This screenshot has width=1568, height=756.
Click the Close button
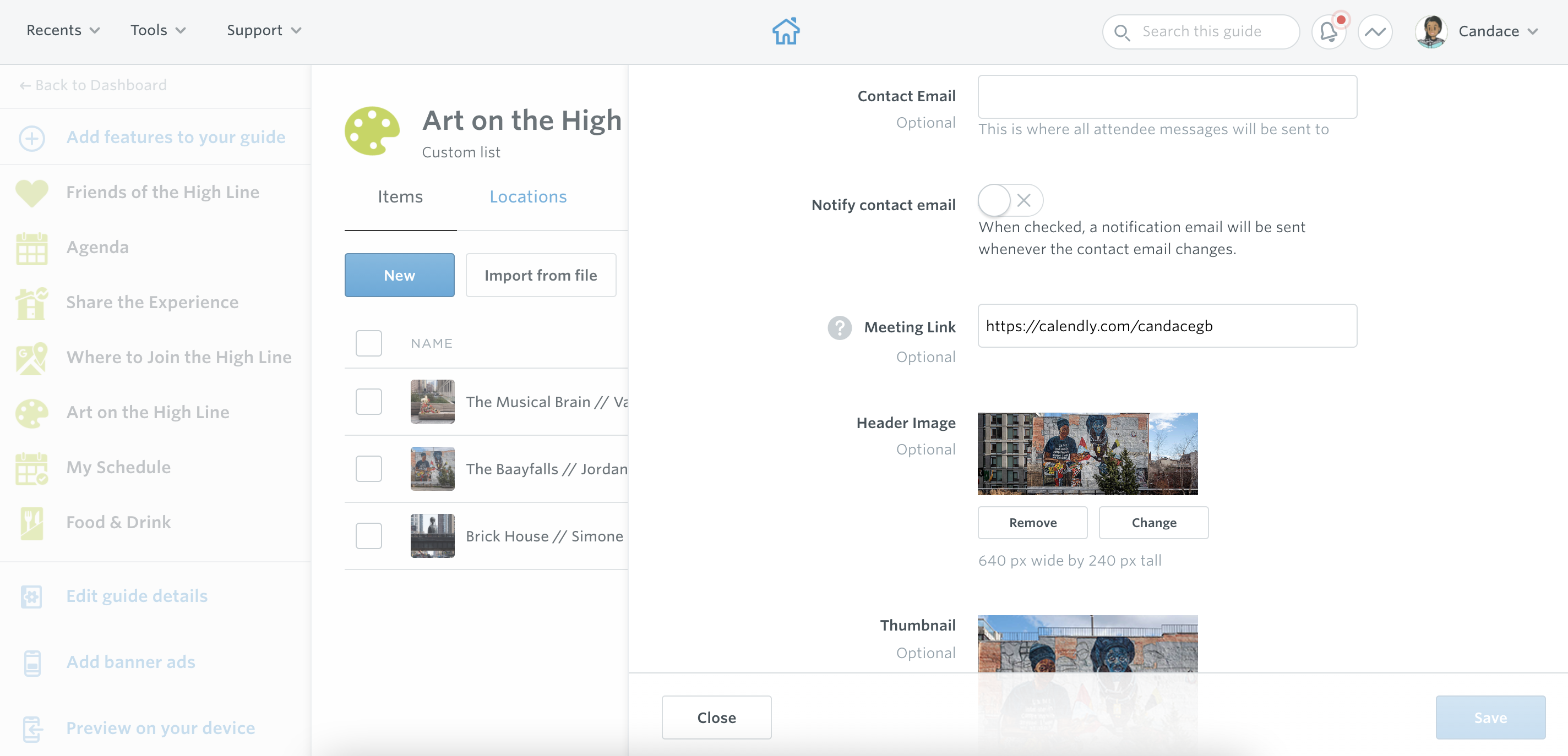click(x=716, y=717)
